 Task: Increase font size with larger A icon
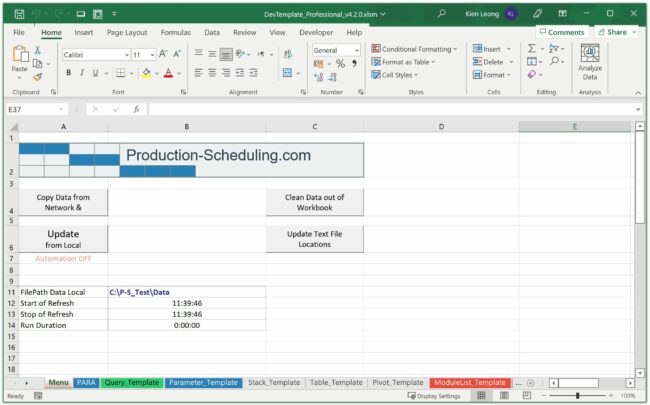[x=163, y=54]
